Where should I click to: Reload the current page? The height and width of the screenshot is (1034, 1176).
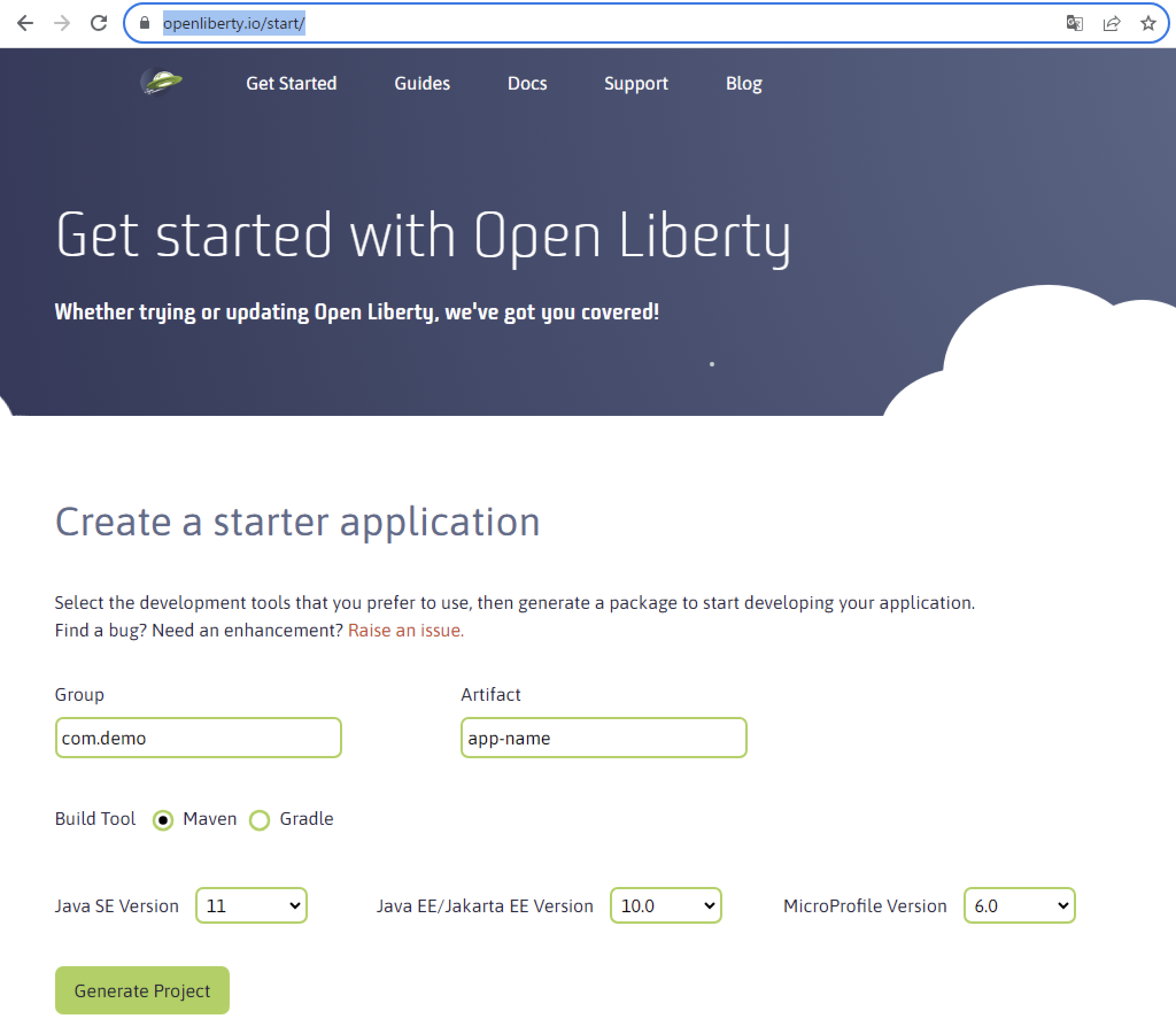tap(98, 24)
